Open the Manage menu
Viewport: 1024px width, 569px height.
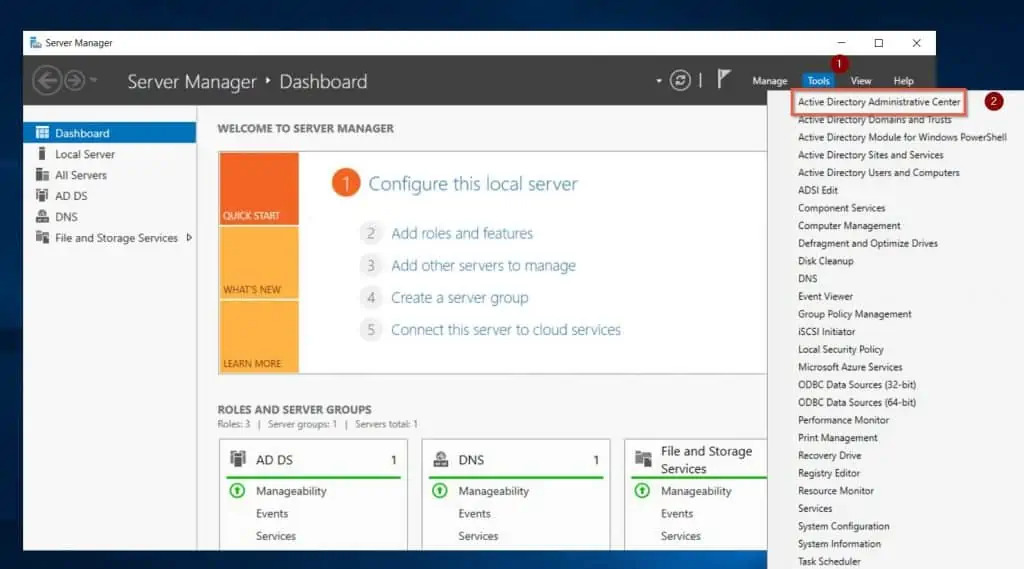(769, 81)
